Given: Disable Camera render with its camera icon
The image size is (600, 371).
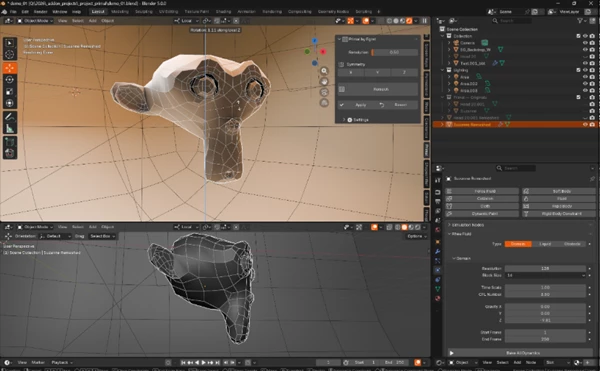Looking at the screenshot, I should (x=592, y=43).
